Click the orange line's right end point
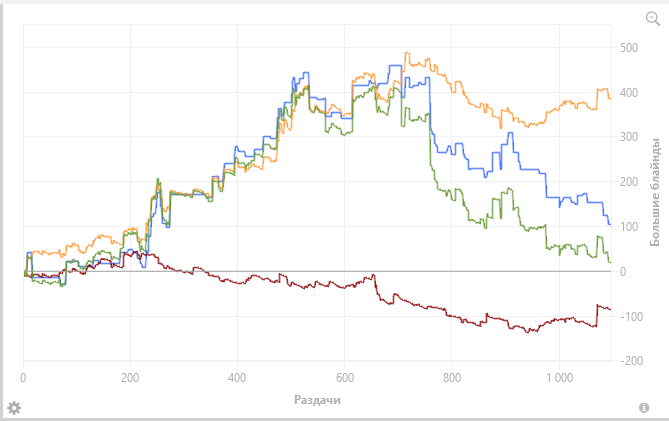 (x=610, y=99)
